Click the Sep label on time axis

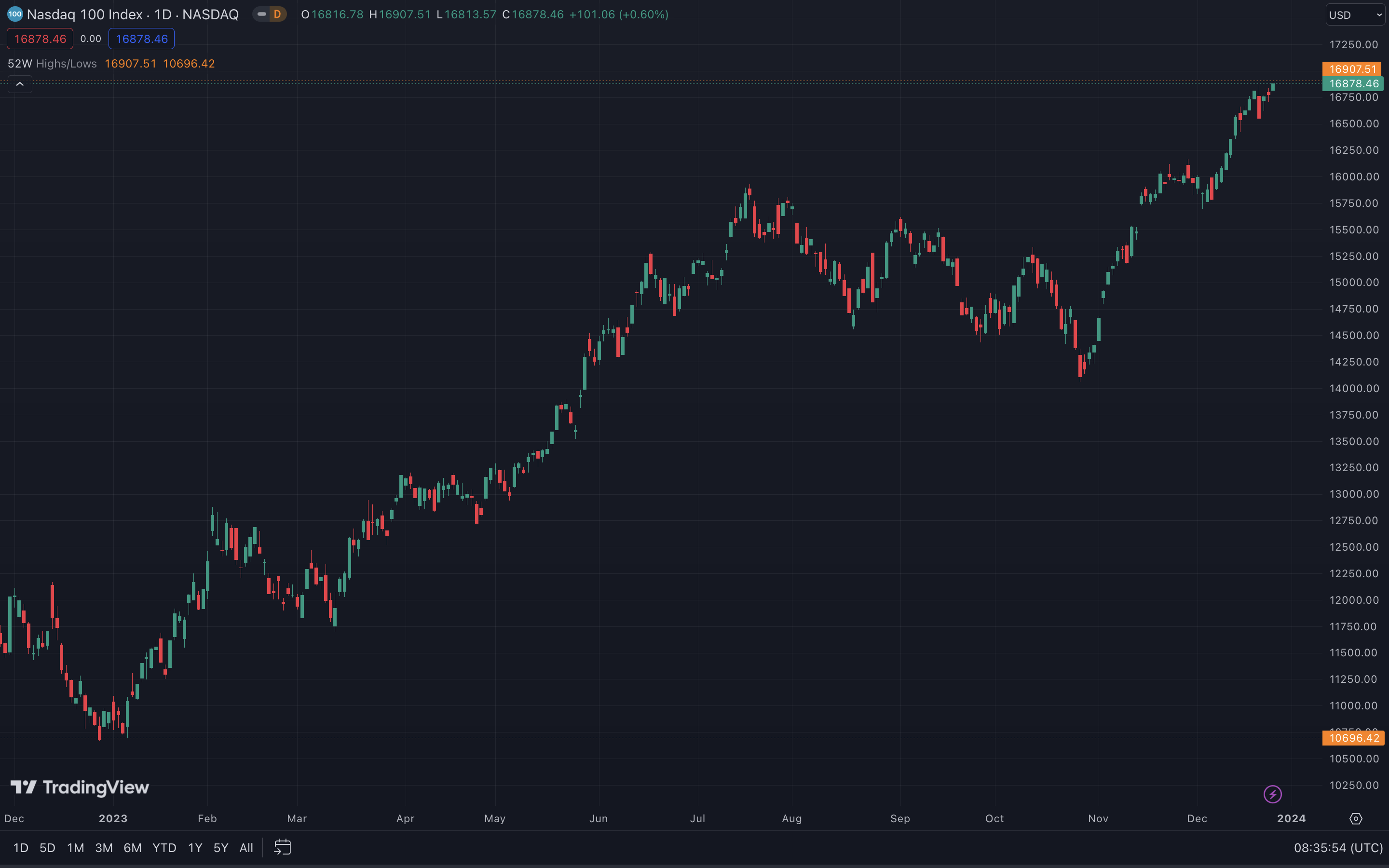(x=900, y=819)
